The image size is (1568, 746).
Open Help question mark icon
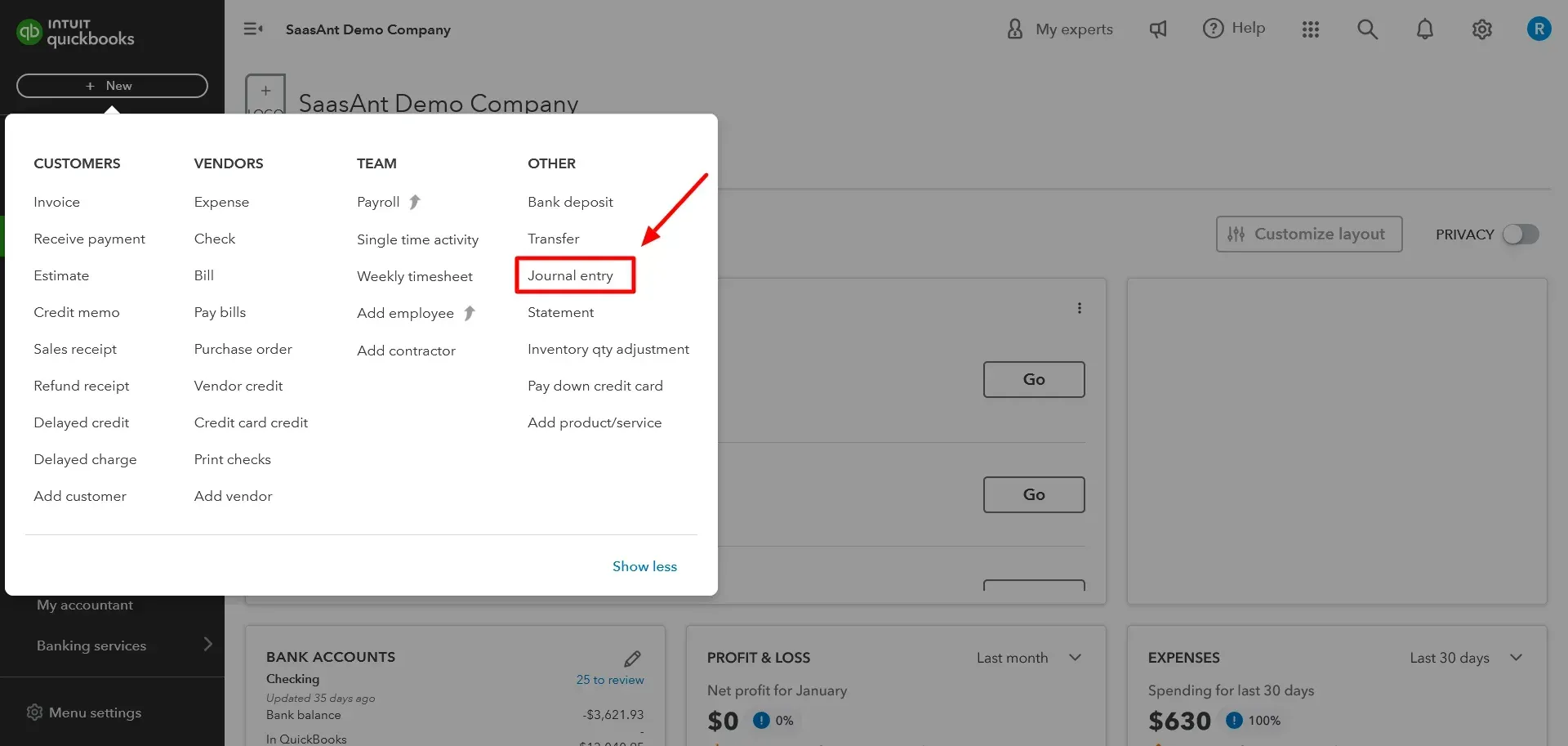(1213, 29)
